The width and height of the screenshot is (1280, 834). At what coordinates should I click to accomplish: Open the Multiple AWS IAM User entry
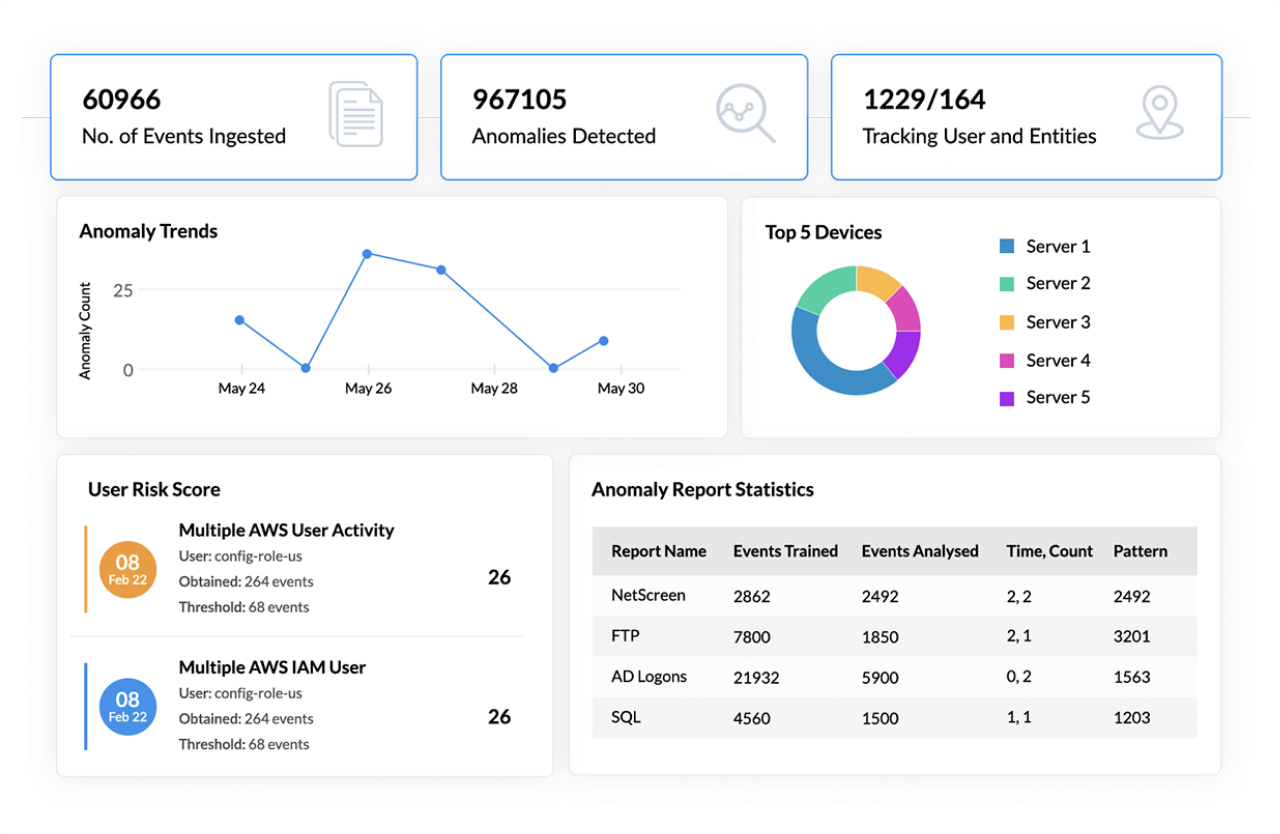pyautogui.click(x=272, y=667)
